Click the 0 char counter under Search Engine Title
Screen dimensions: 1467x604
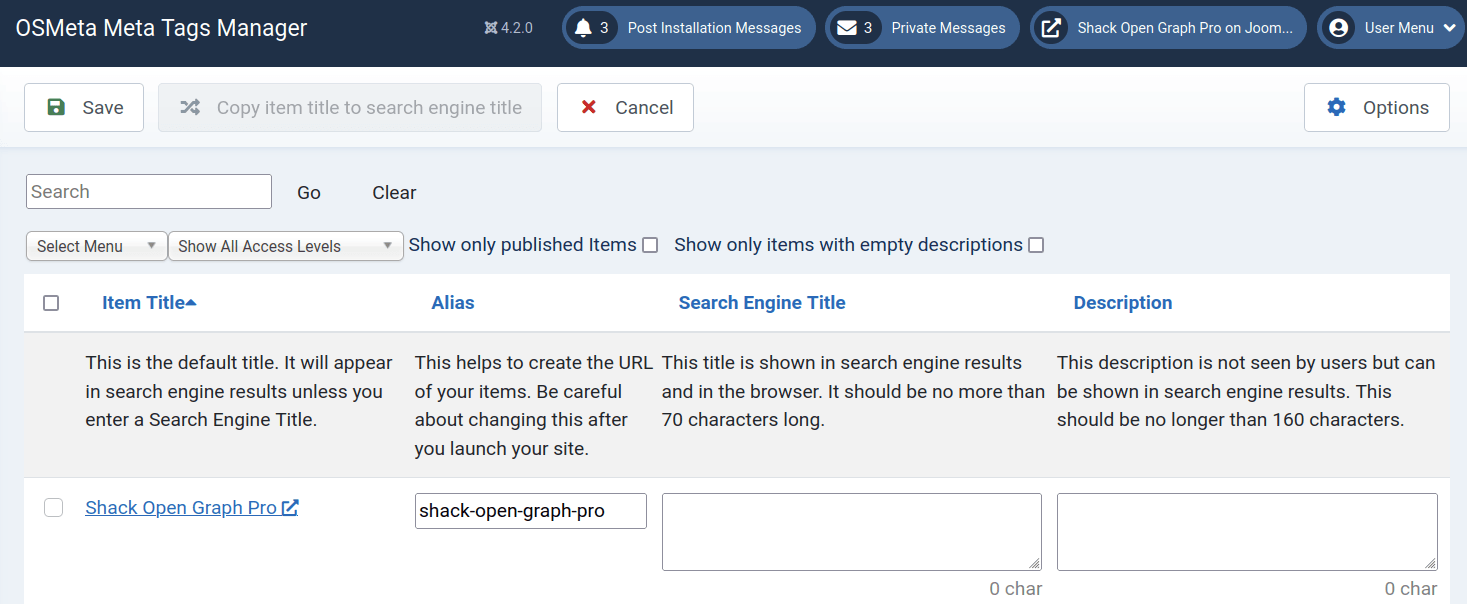[1016, 589]
